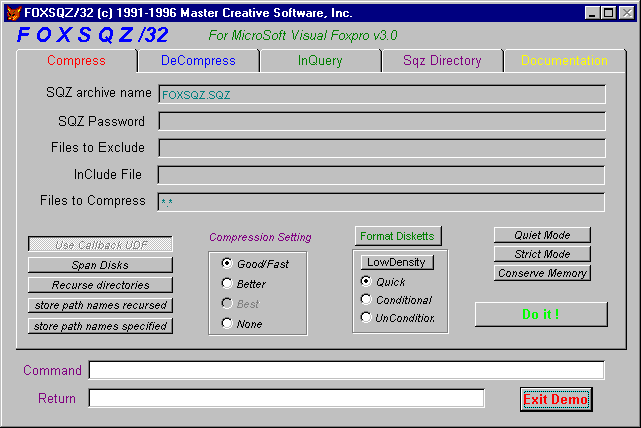Toggle store path names recursed

tap(101, 305)
